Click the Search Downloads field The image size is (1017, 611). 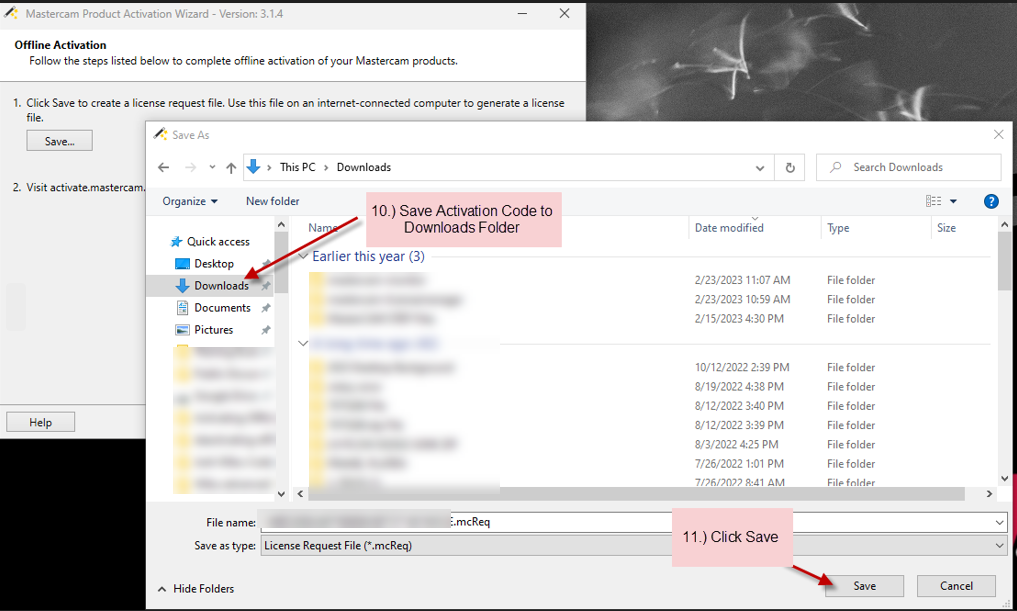pos(909,167)
